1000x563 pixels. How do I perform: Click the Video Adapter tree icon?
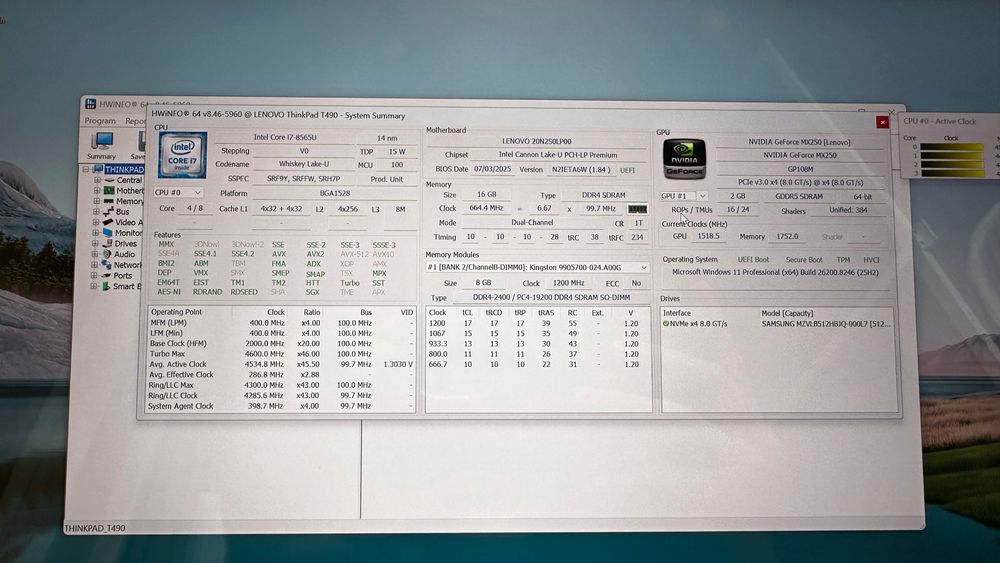108,222
